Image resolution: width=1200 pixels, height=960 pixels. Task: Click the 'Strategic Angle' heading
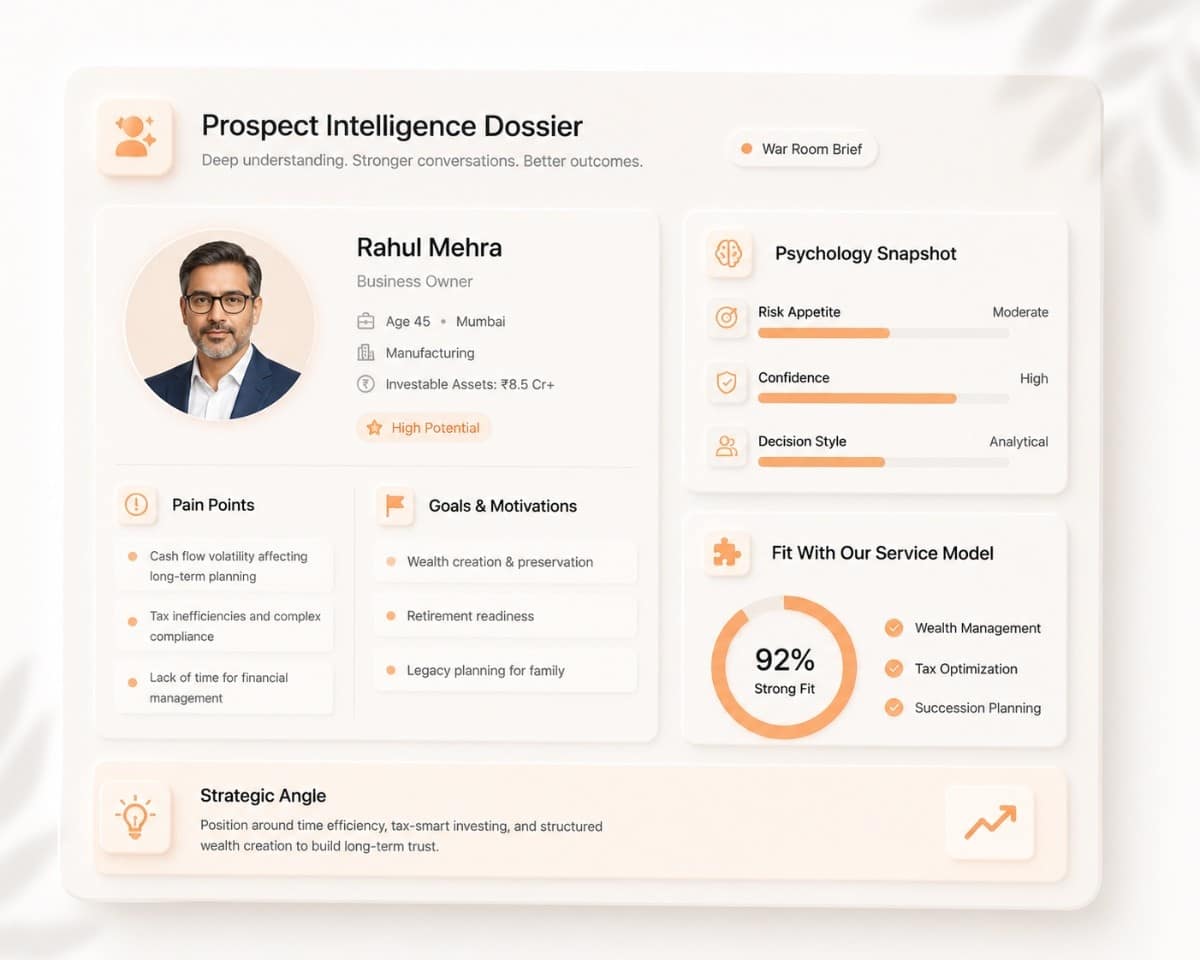pos(263,796)
